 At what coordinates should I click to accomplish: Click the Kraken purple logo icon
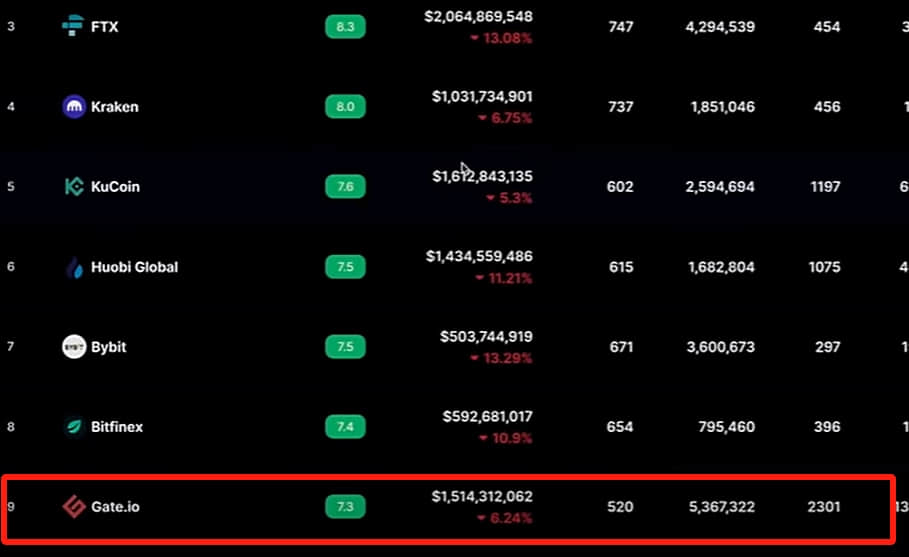pos(74,107)
